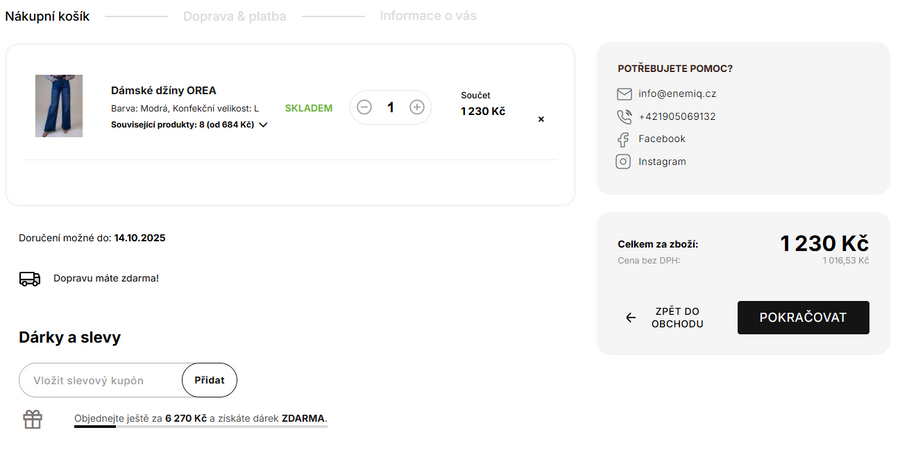Click the delivery truck icon
The width and height of the screenshot is (900, 450).
pyautogui.click(x=30, y=278)
